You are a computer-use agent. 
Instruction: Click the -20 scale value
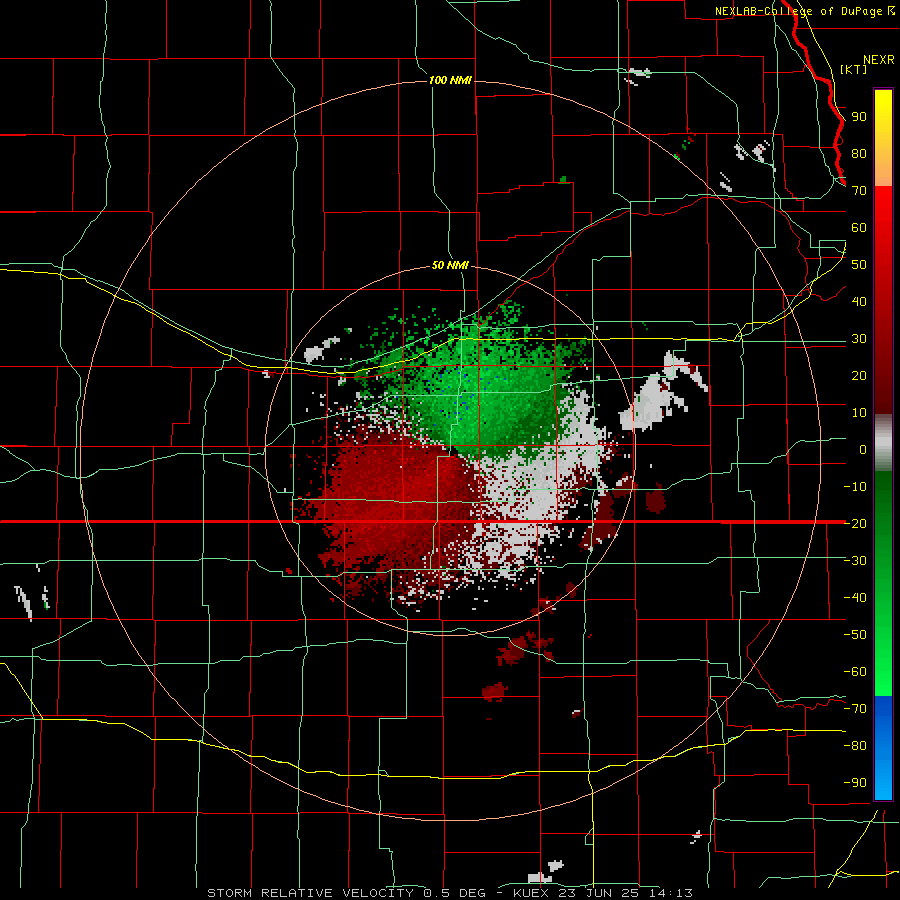[855, 523]
